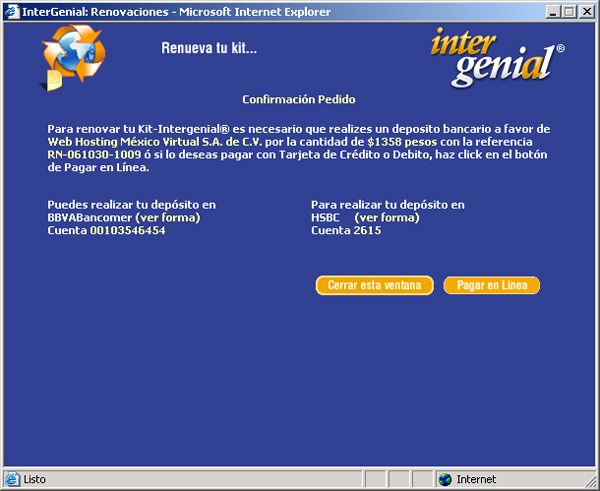Open the HSBC ver forma link
The height and width of the screenshot is (491, 600).
click(x=387, y=218)
